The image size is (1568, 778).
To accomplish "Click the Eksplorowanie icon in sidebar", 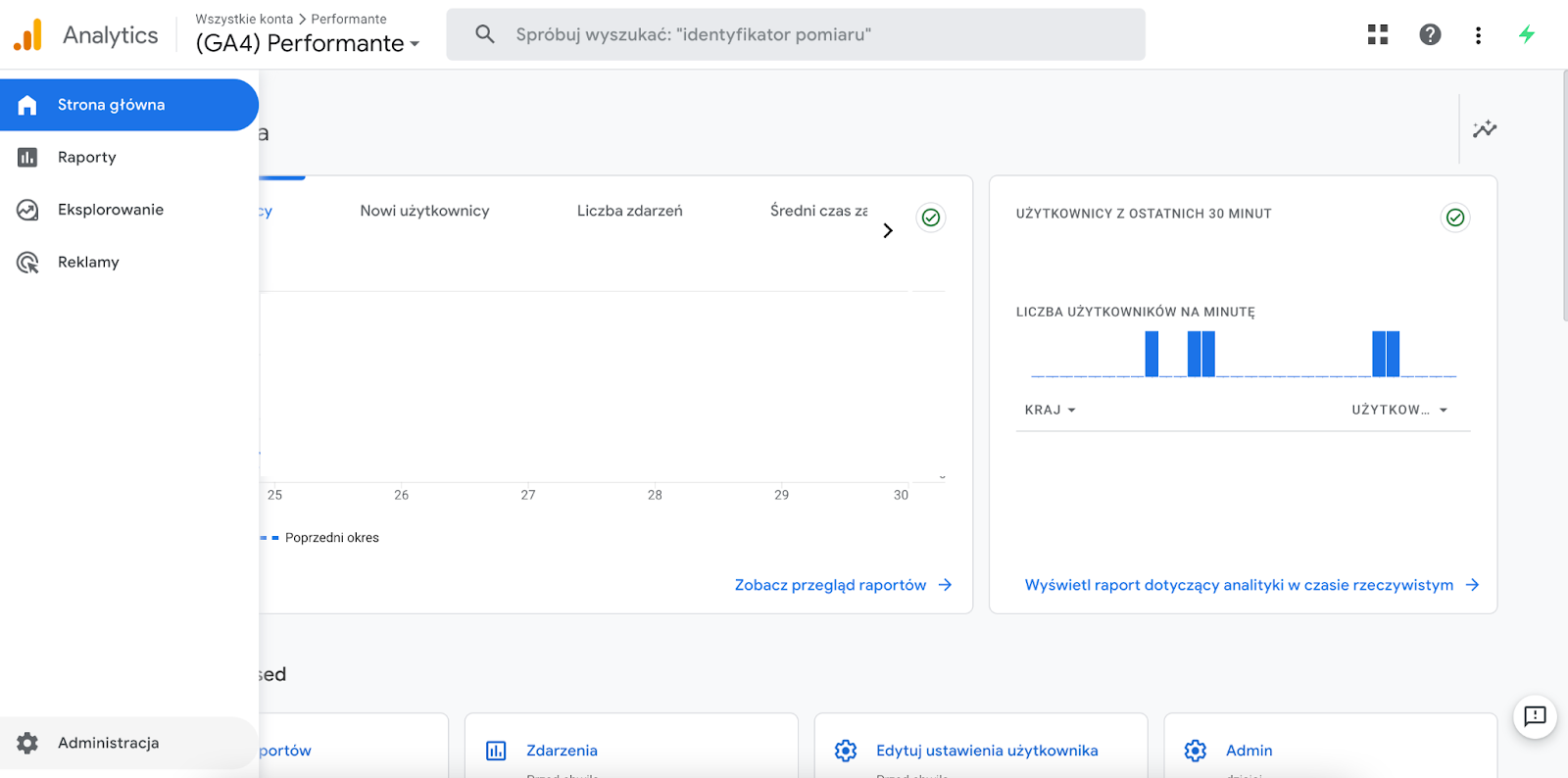I will point(27,210).
